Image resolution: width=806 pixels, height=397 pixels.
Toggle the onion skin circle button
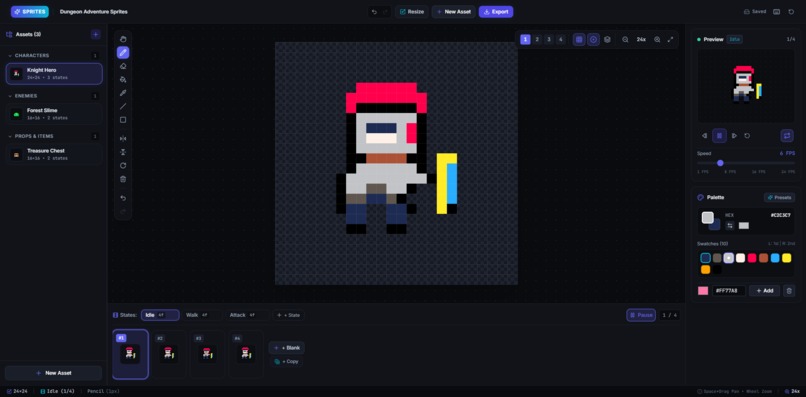tap(594, 40)
